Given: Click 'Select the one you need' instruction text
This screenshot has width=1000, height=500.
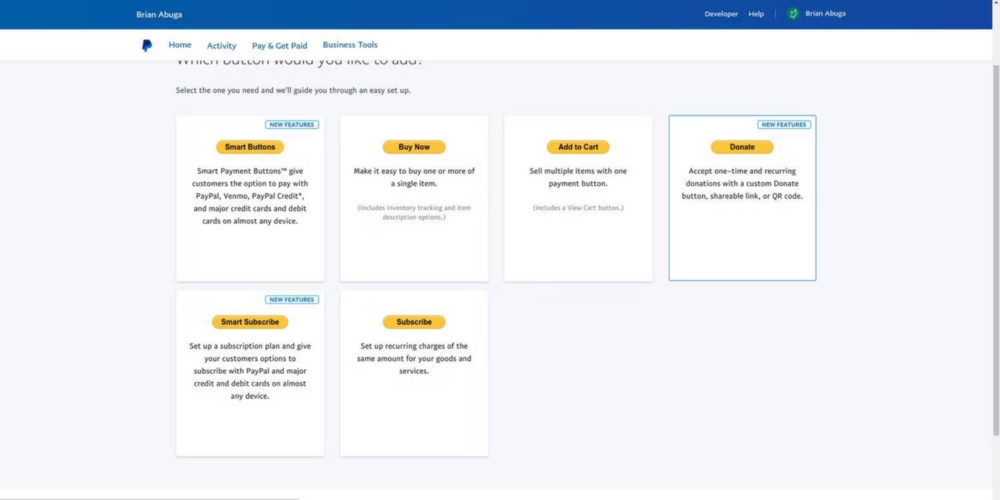Looking at the screenshot, I should pos(293,91).
